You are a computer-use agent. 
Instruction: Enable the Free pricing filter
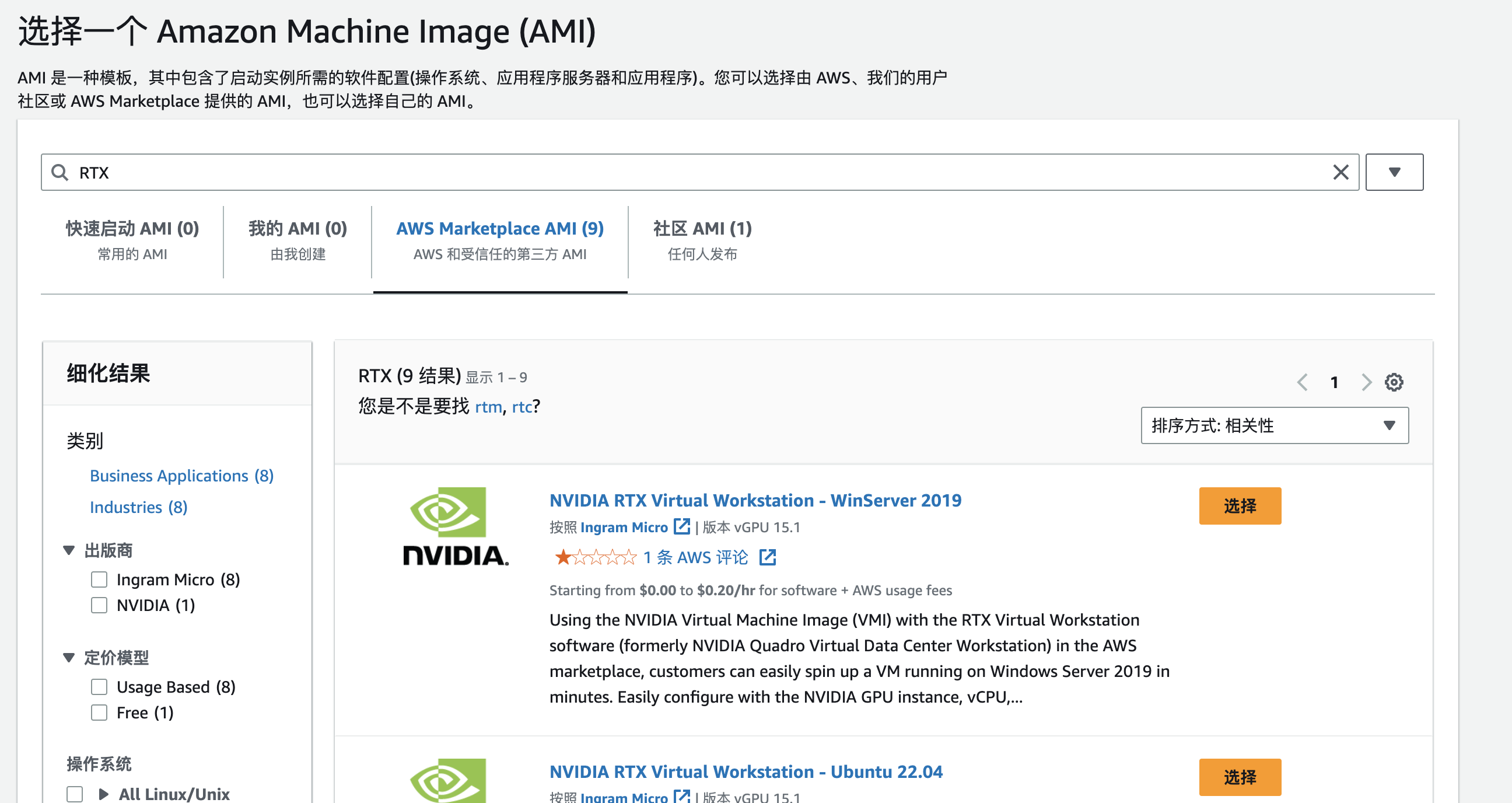(99, 713)
